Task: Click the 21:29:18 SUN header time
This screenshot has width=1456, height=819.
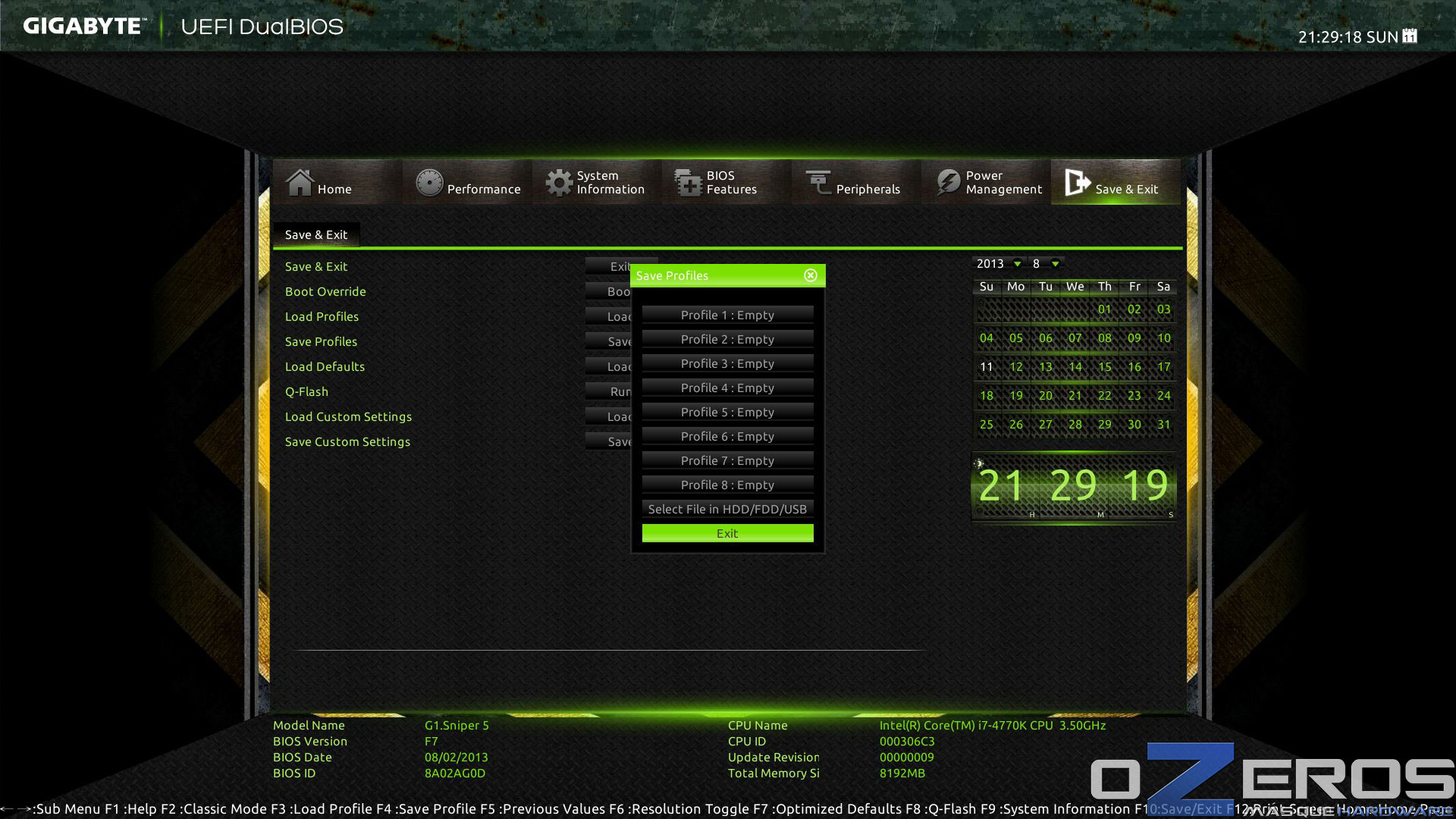Action: coord(1348,37)
